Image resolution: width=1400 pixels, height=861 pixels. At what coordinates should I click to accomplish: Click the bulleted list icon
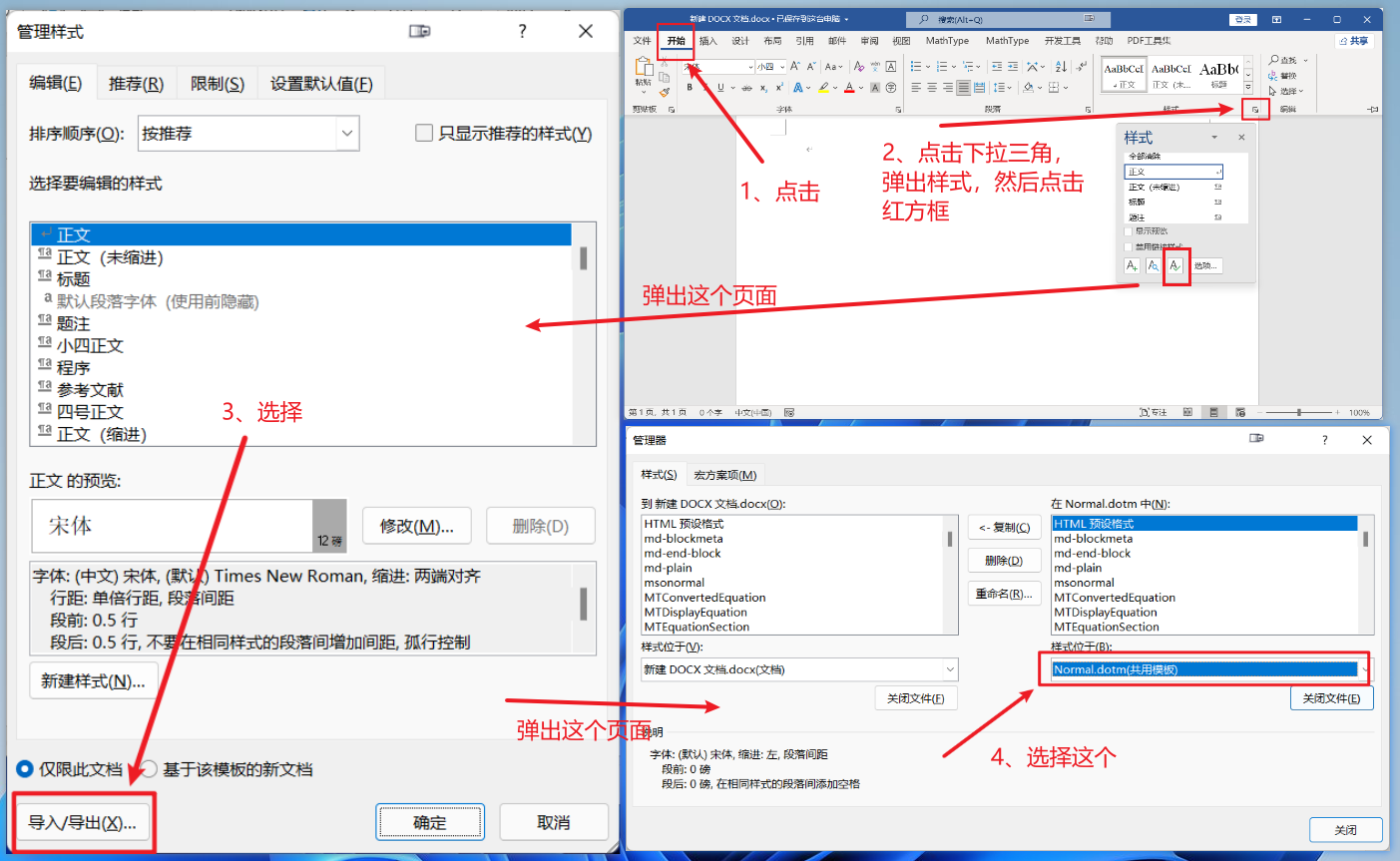[916, 66]
